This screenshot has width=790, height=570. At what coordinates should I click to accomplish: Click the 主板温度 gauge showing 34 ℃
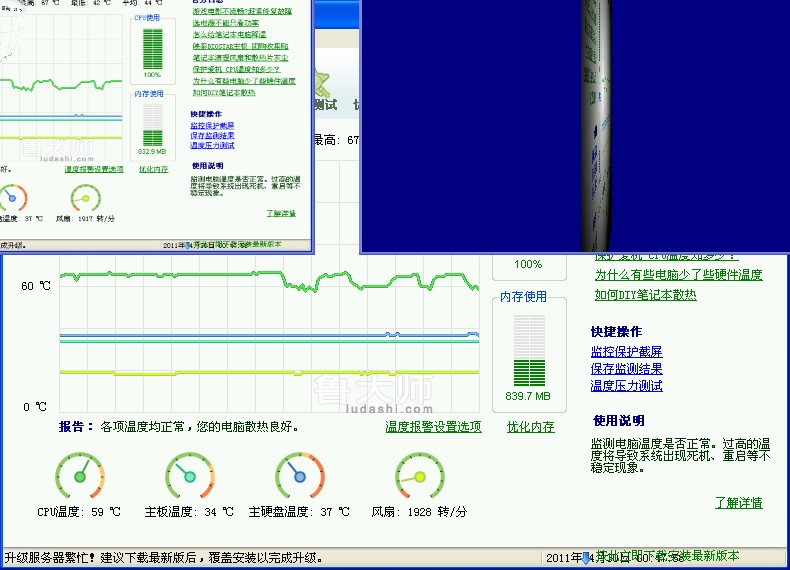[x=189, y=476]
